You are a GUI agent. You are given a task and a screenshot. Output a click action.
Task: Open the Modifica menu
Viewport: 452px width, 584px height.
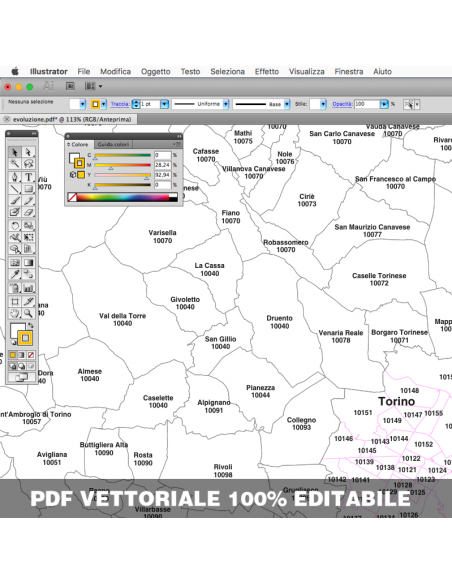[x=115, y=72]
